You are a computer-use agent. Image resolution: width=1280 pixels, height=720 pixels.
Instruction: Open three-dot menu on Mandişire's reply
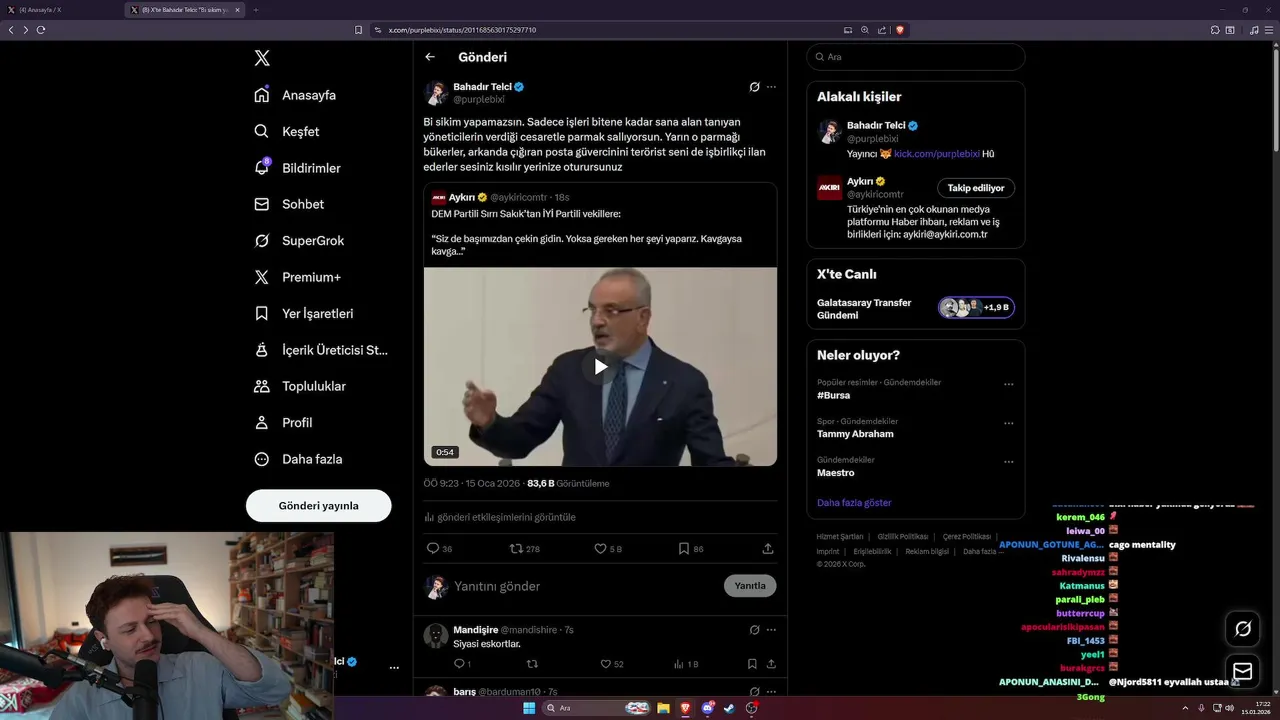[771, 630]
